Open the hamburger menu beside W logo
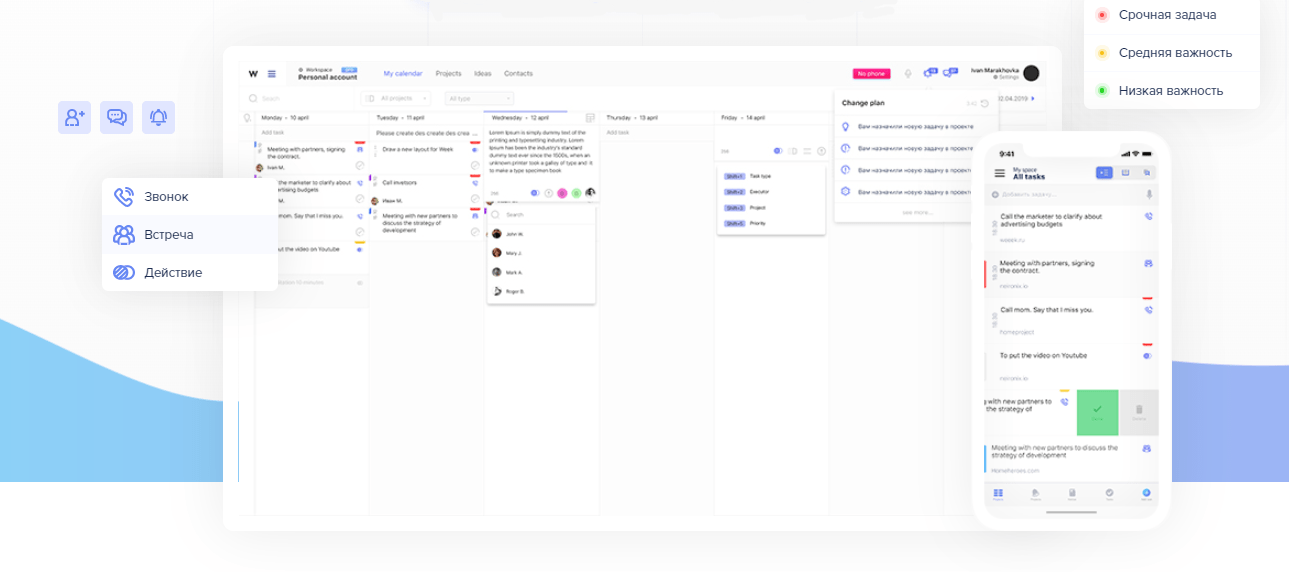Screen dimensions: 1289x572 pos(272,73)
